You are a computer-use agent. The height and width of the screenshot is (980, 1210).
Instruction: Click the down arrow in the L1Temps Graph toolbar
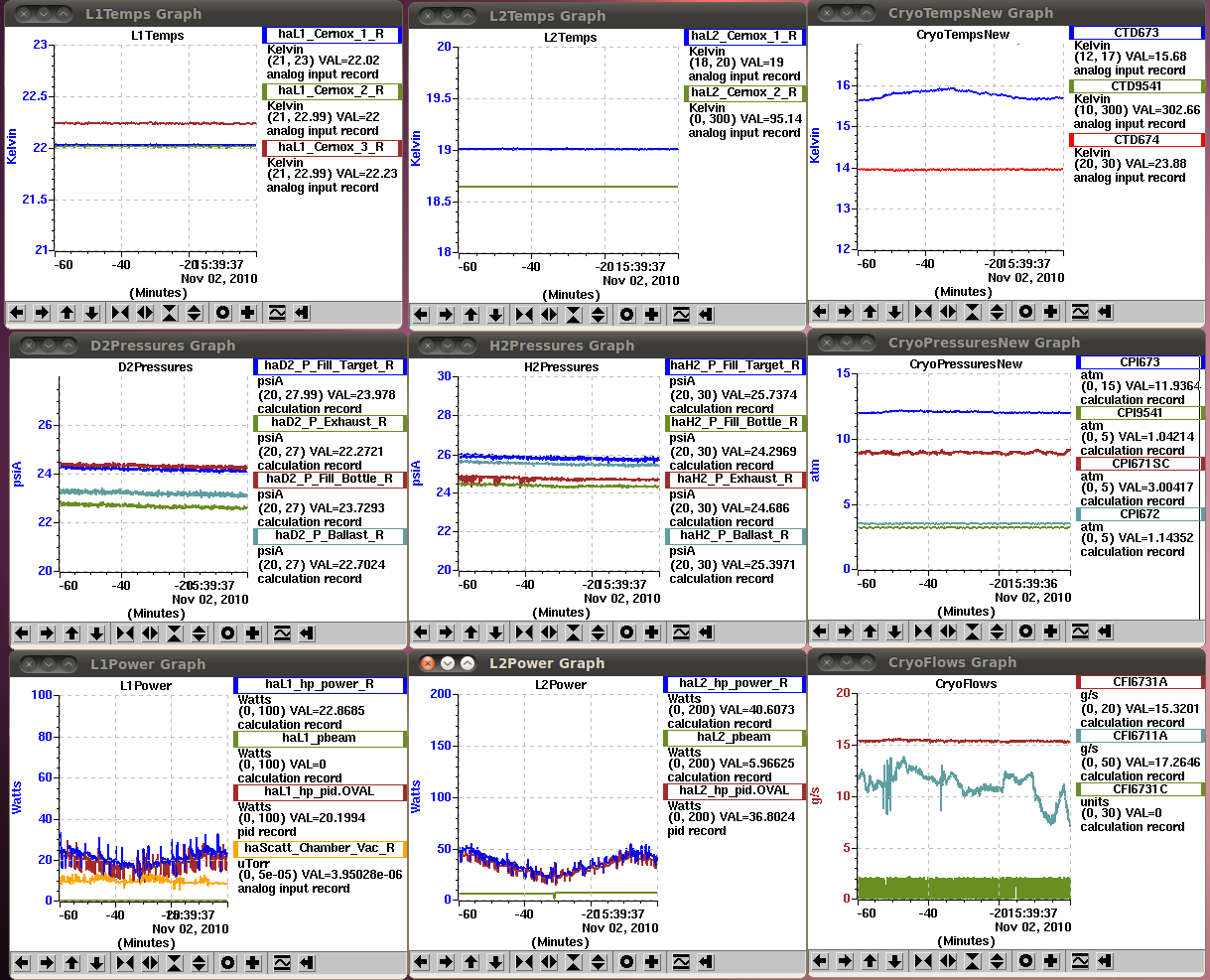click(92, 313)
